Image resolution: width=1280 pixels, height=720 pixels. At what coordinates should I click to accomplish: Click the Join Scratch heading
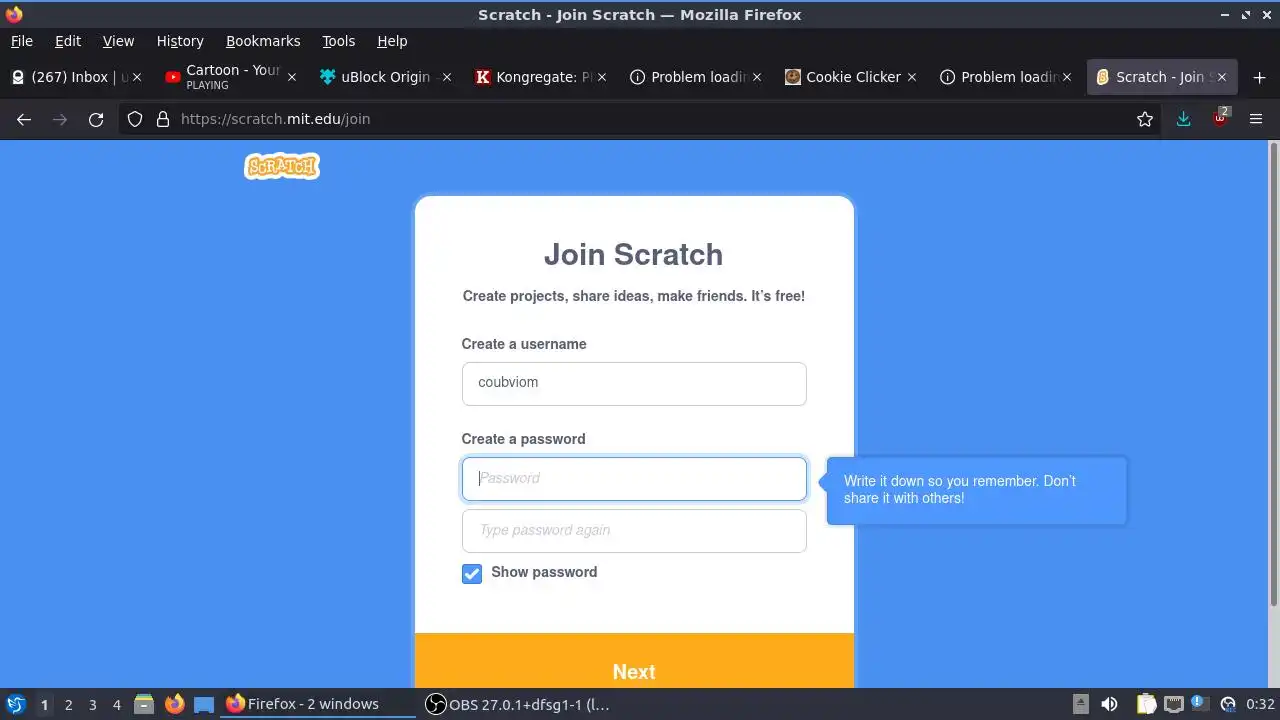tap(633, 254)
